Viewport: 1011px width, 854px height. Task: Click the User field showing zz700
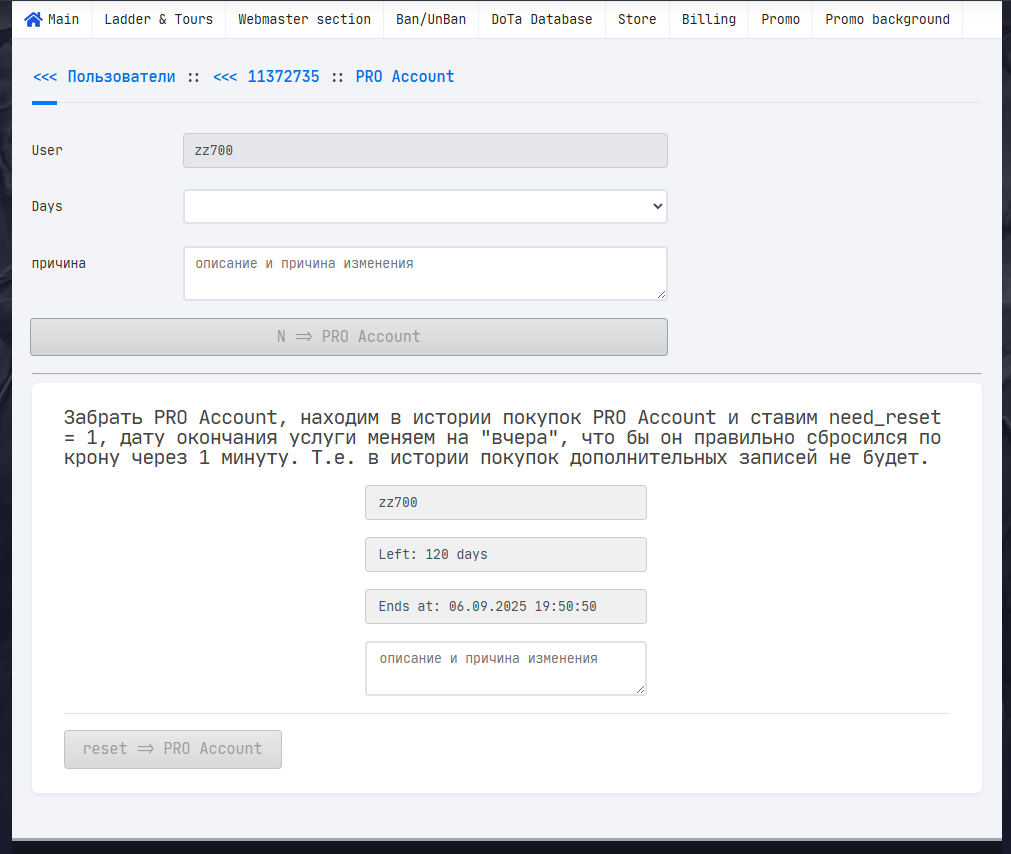426,150
